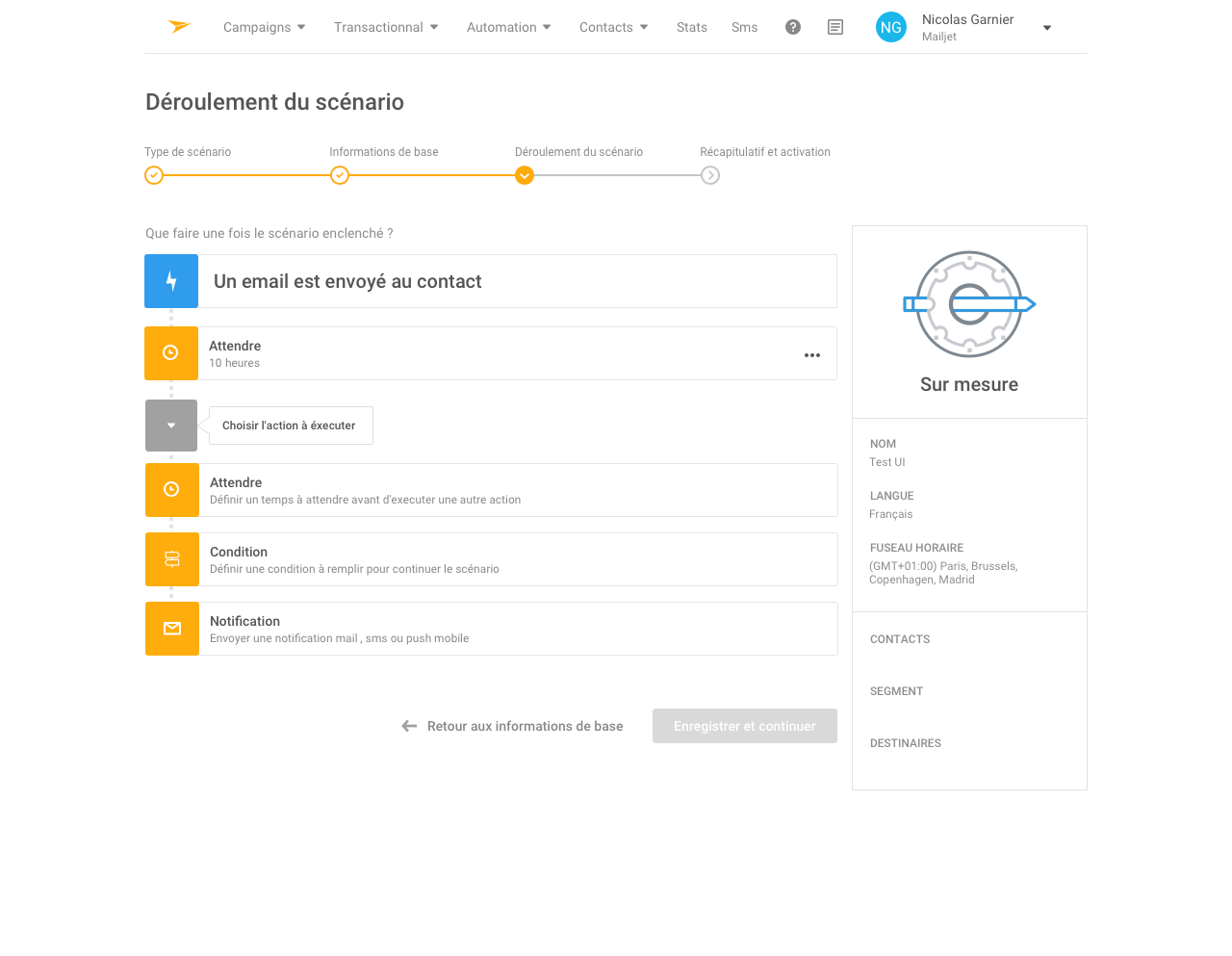The height and width of the screenshot is (956, 1232).
Task: Open the Nicolas Garnier account dropdown arrow
Action: 1047,28
